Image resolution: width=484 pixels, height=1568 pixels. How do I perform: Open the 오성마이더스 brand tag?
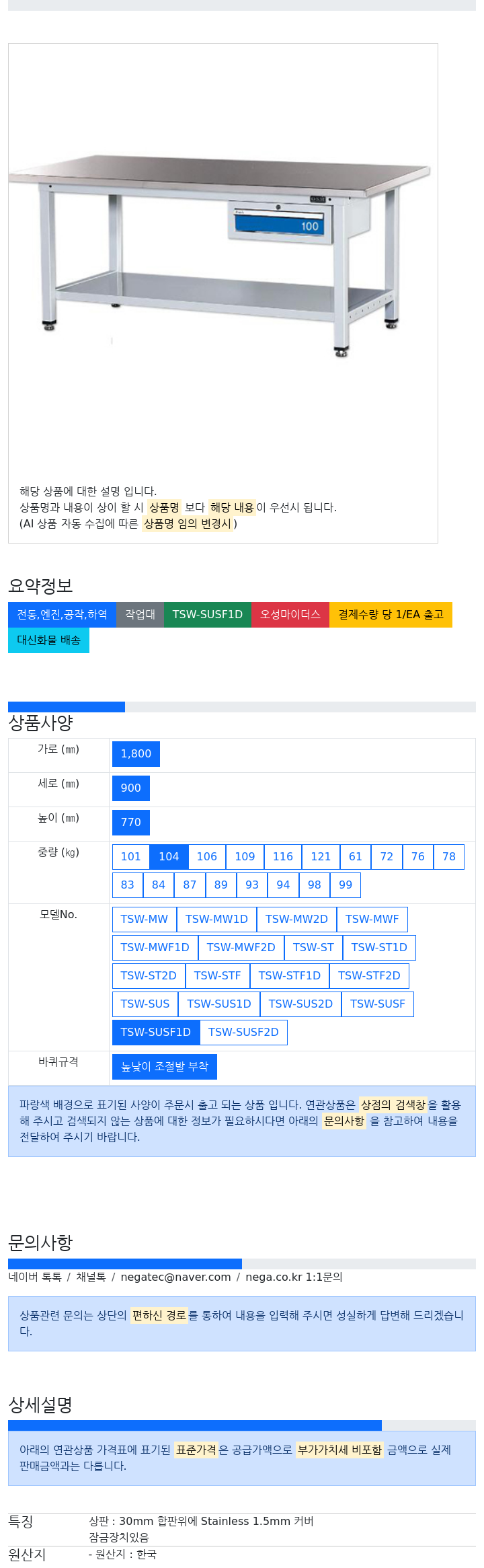(x=290, y=614)
